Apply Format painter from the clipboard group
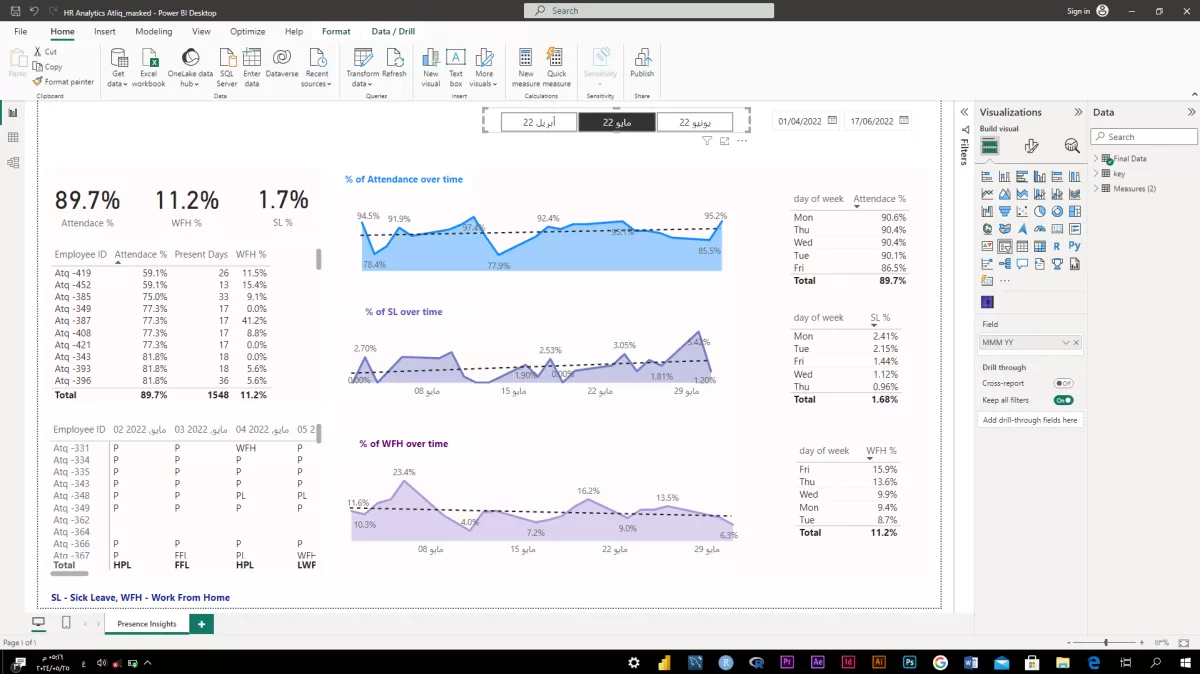 pyautogui.click(x=63, y=81)
